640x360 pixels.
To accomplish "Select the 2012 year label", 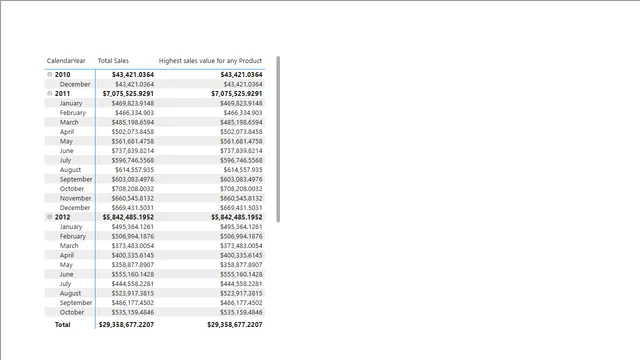I will click(x=62, y=217).
